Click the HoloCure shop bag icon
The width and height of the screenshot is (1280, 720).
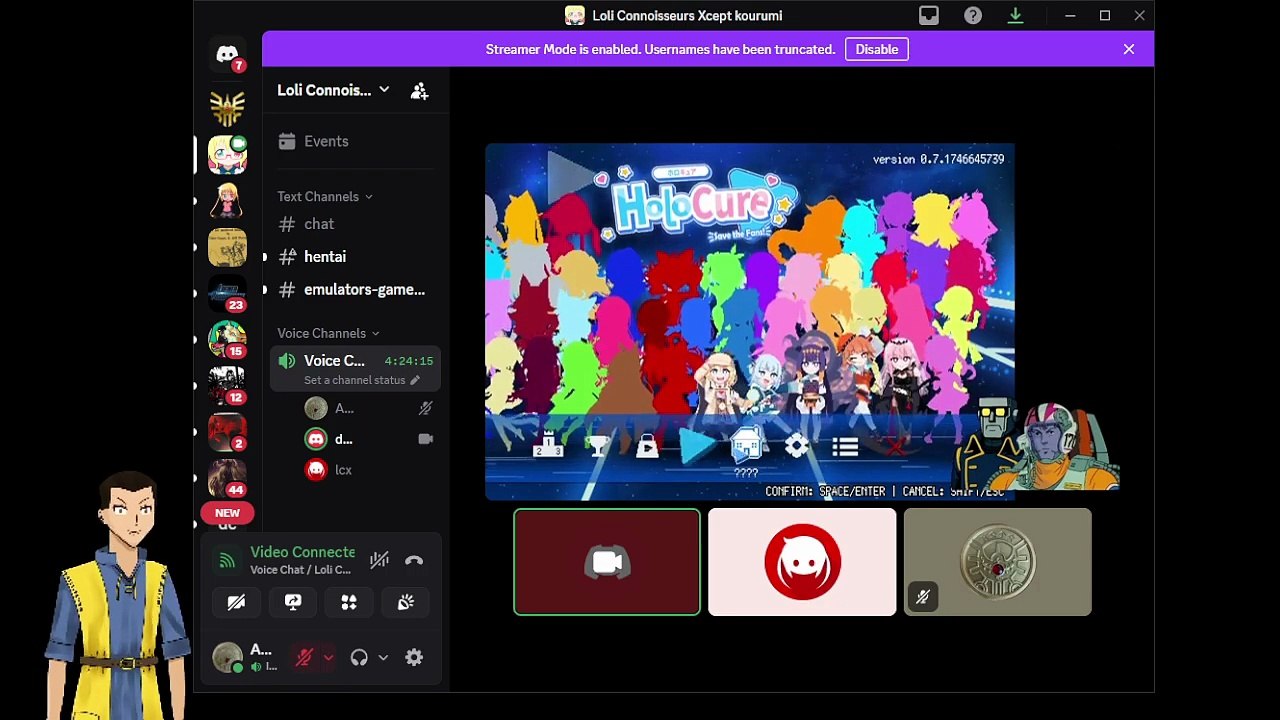(x=647, y=446)
